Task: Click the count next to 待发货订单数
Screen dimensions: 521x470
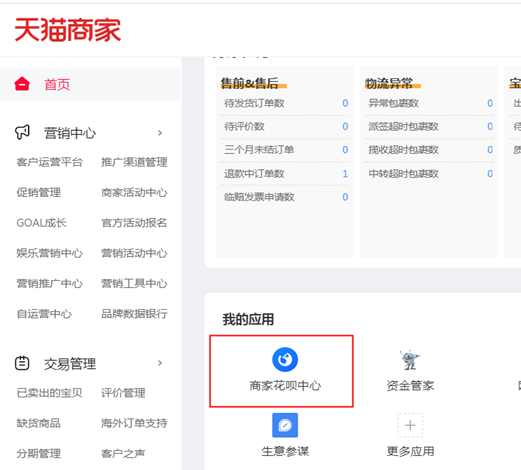Action: pos(345,103)
